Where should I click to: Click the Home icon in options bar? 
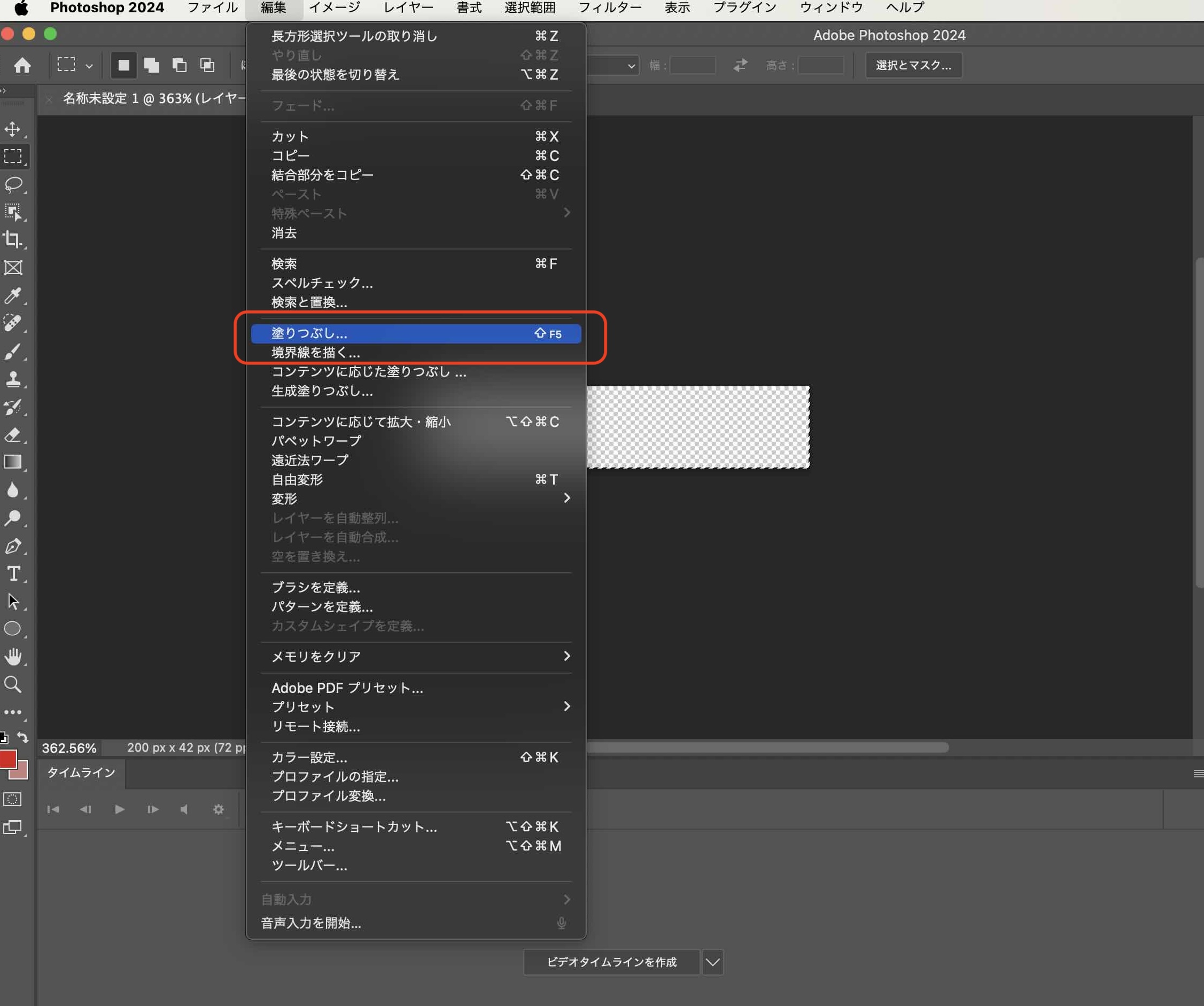(22, 65)
